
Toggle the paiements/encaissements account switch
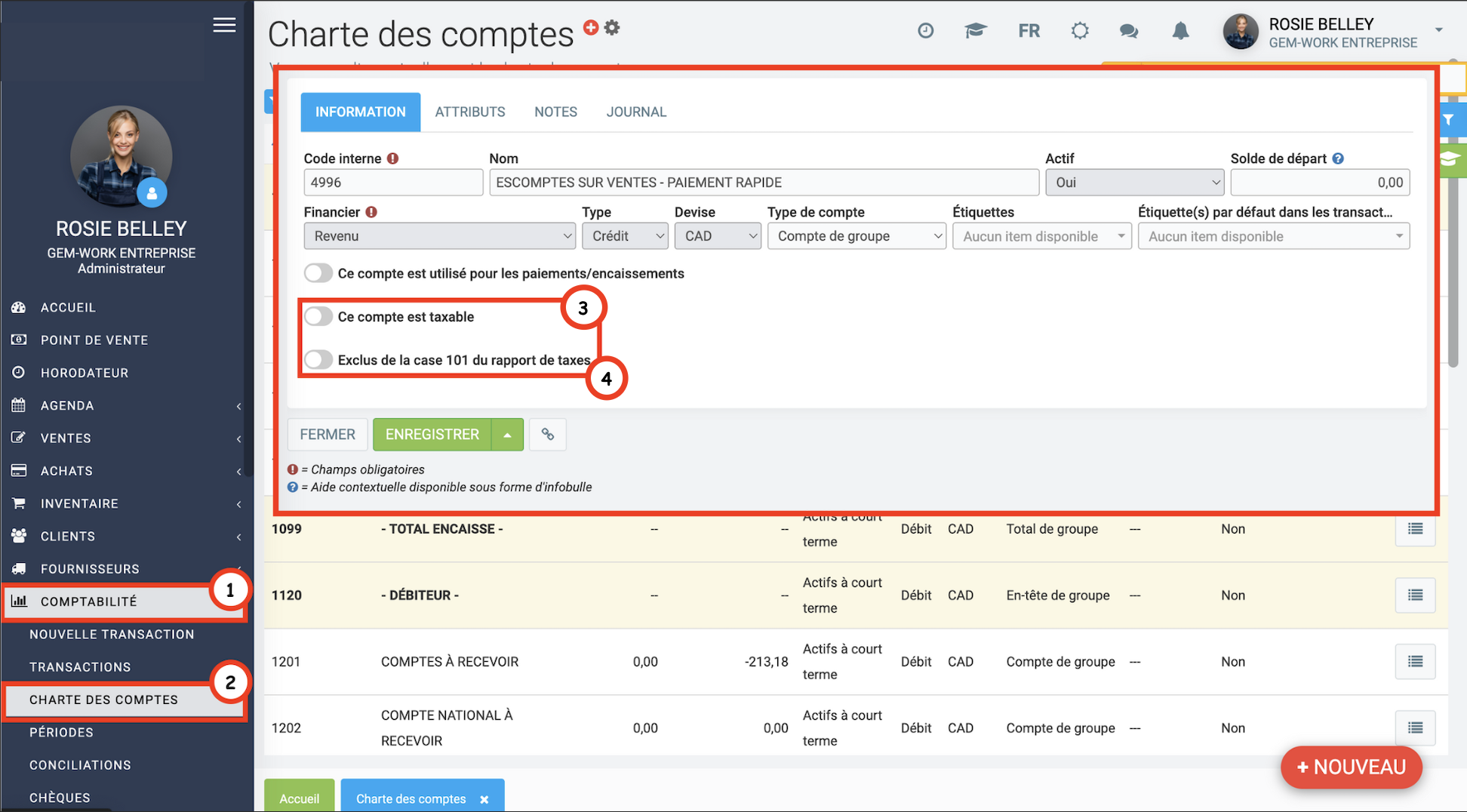point(318,273)
